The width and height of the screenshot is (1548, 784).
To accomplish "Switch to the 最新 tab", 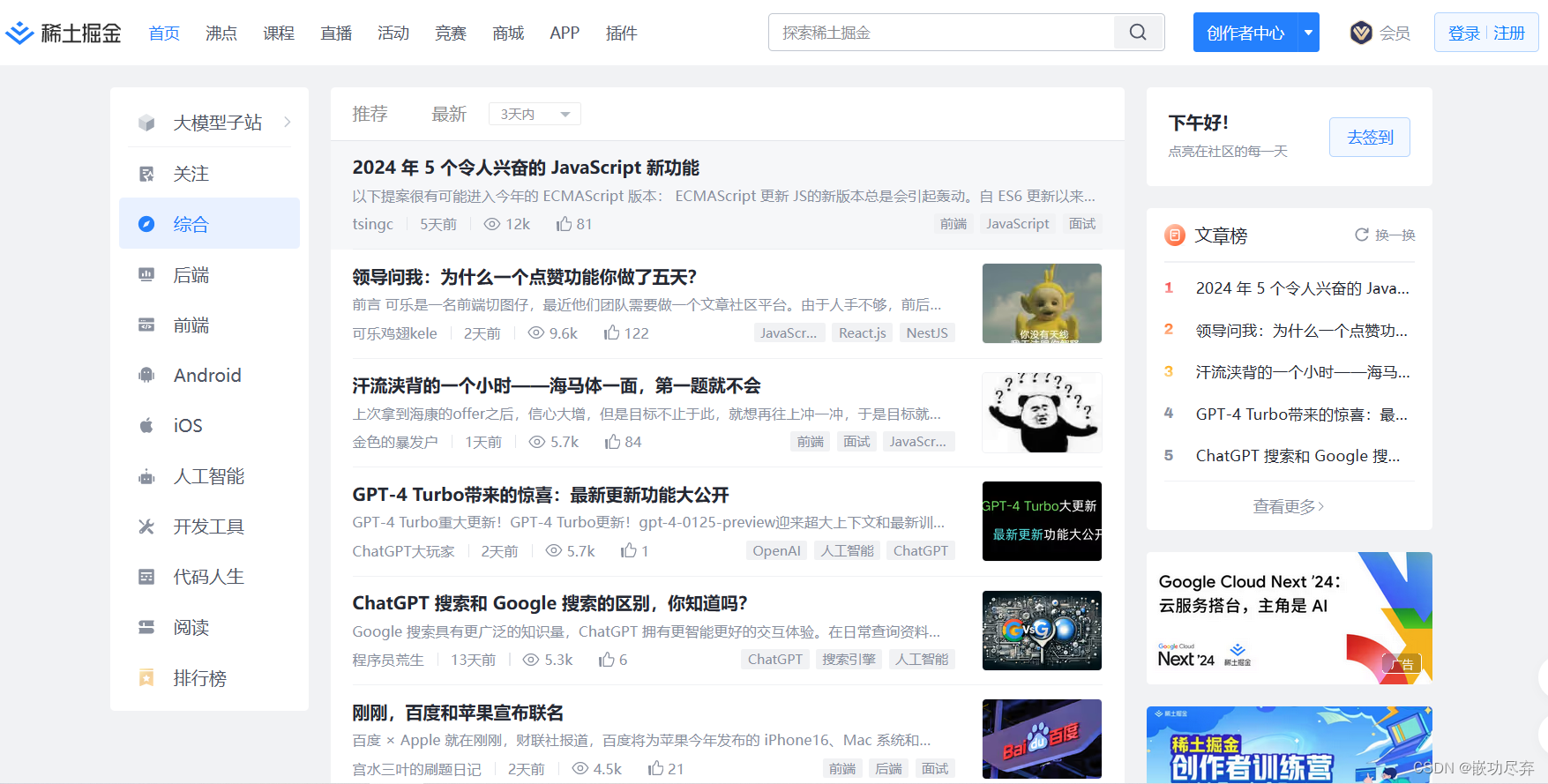I will [x=449, y=114].
